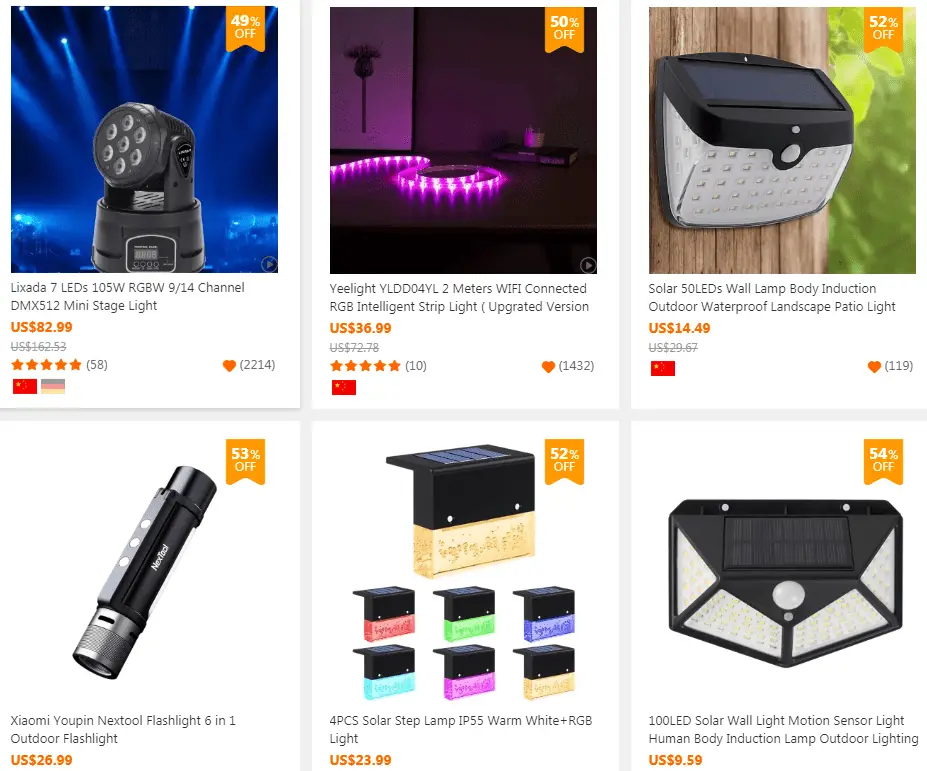Click the Lixada stage light star rating
927x771 pixels.
pos(46,365)
